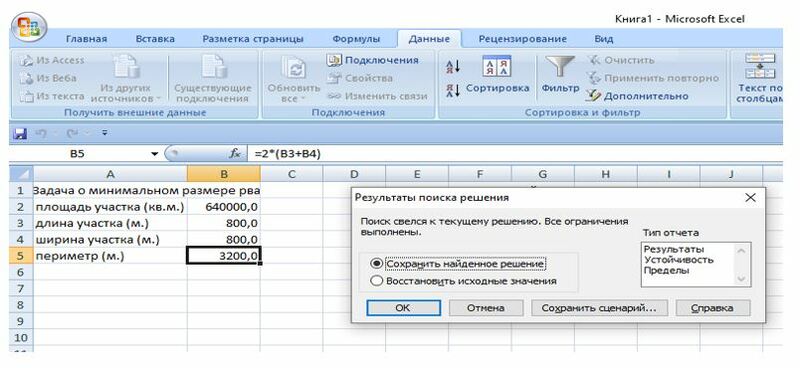This screenshot has width=800, height=368.
Task: Open the Рецензирование tab
Action: click(x=522, y=39)
